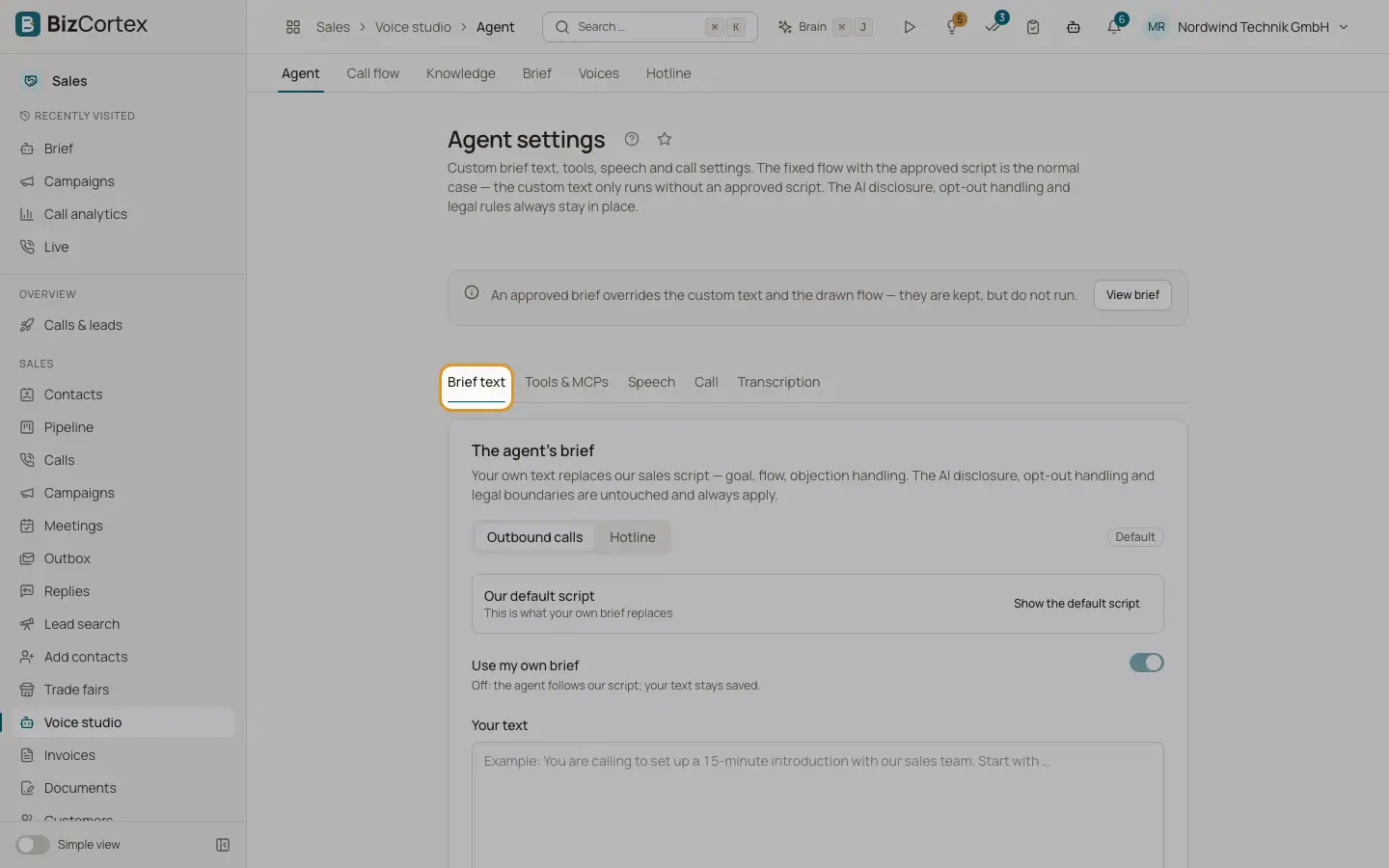Click the help question mark beside Agent settings
1389x868 pixels.
pyautogui.click(x=632, y=139)
